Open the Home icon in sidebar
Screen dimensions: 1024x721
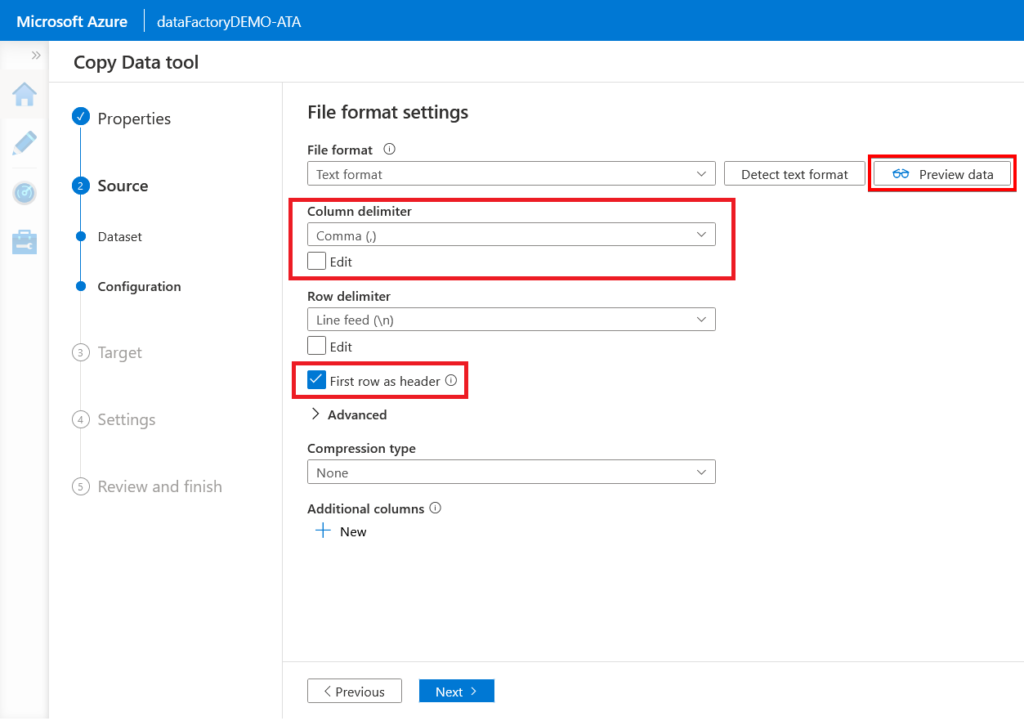point(24,95)
